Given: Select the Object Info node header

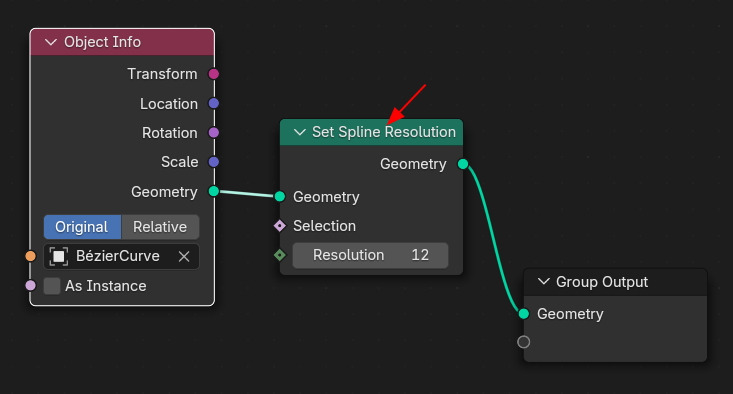Looking at the screenshot, I should click(122, 42).
